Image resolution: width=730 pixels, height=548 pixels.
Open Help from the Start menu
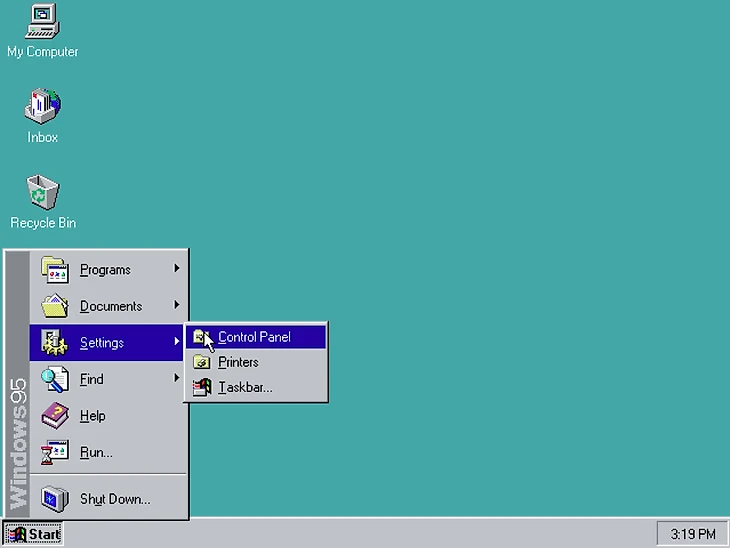pos(108,415)
